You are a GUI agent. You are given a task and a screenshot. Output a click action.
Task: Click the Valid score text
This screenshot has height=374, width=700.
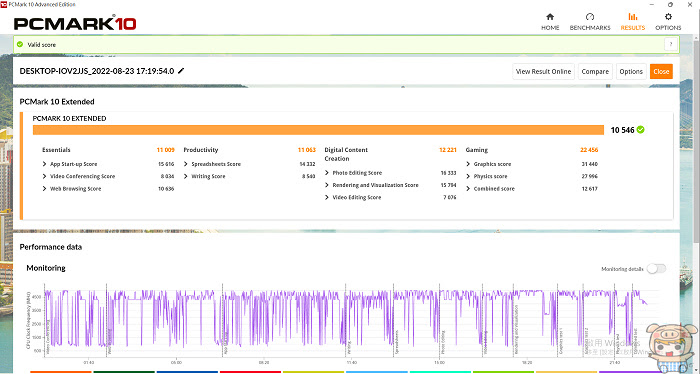tap(42, 45)
